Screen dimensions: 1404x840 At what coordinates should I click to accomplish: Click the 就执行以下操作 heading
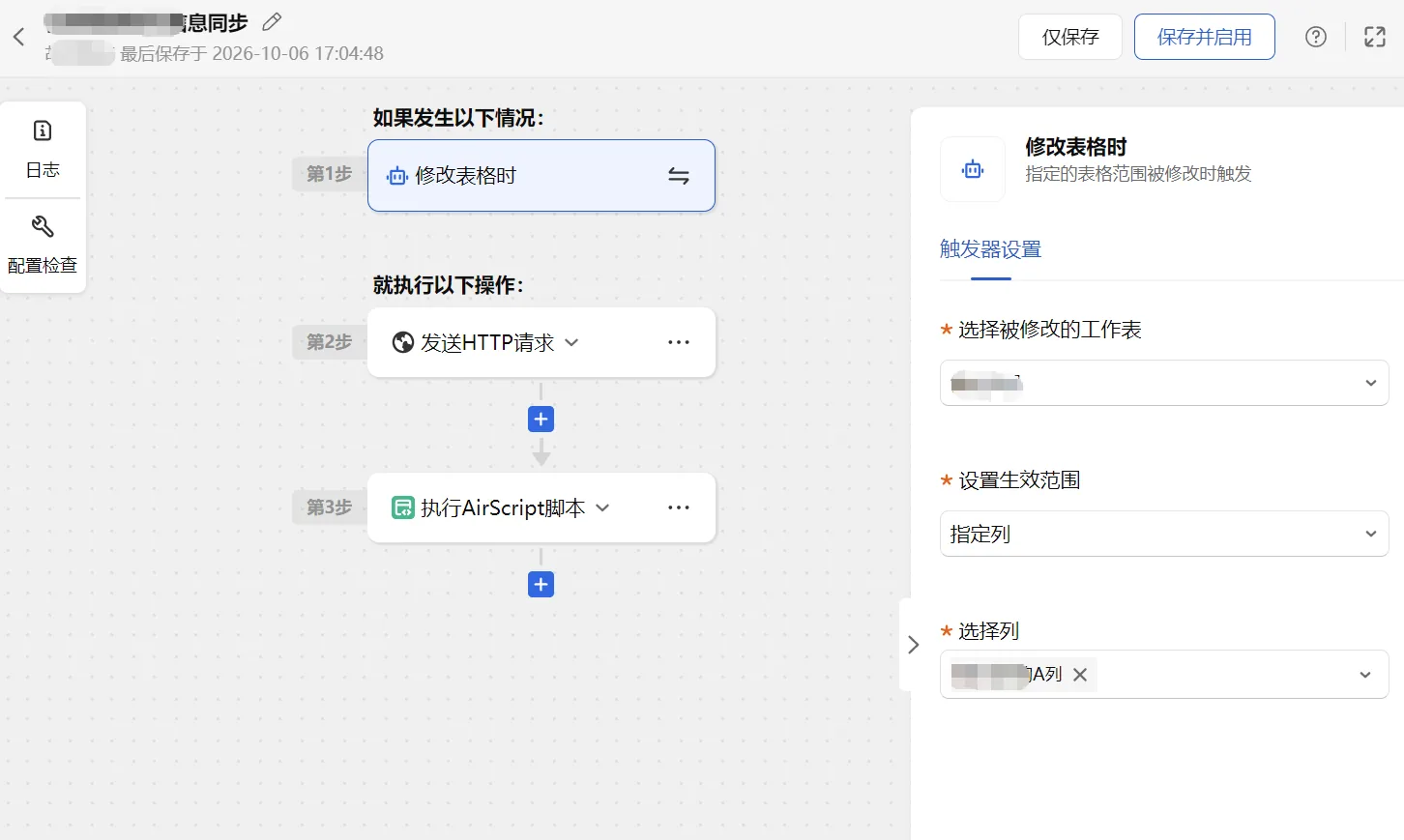[x=449, y=285]
